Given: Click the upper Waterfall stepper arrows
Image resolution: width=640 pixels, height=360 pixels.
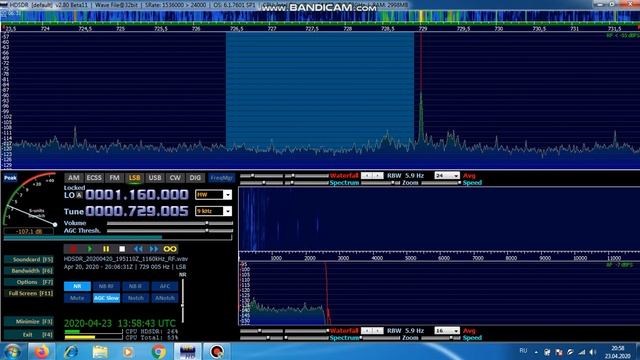Looking at the screenshot, I should [x=372, y=176].
